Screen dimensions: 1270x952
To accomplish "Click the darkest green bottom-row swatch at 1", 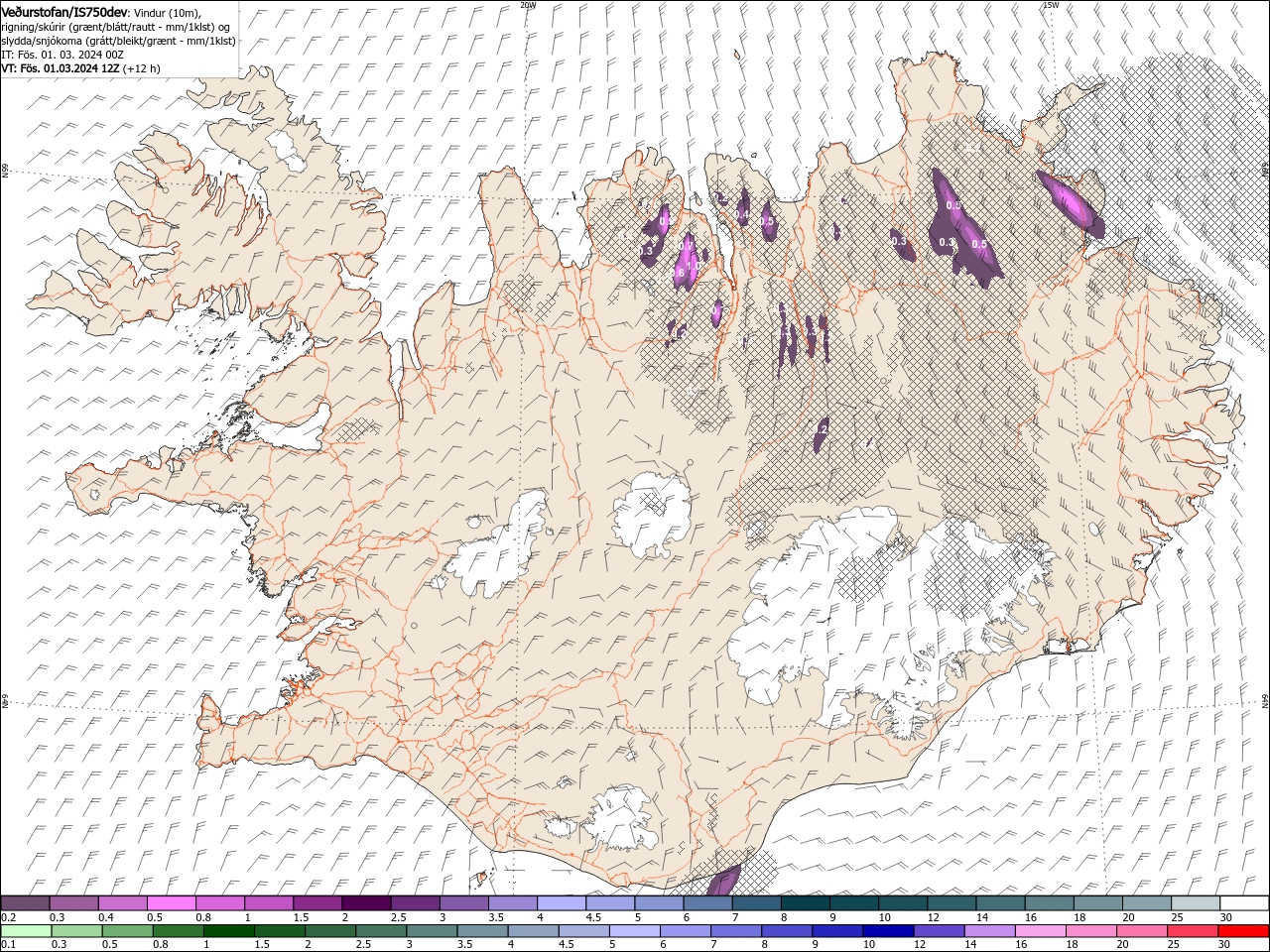I will click(228, 931).
